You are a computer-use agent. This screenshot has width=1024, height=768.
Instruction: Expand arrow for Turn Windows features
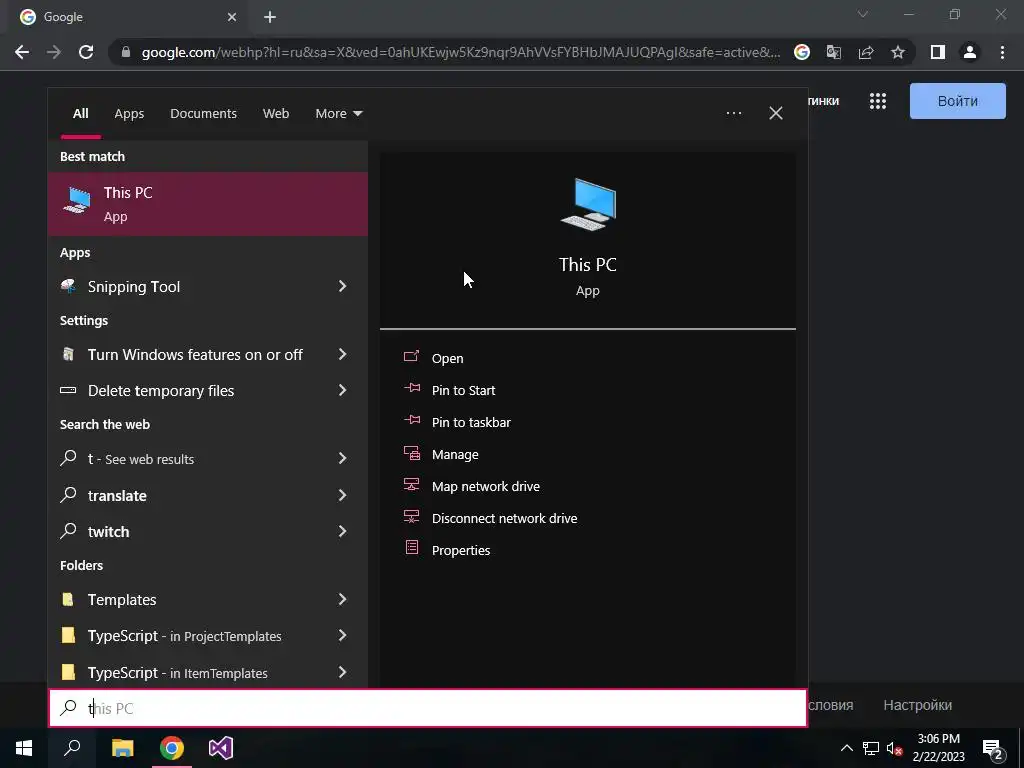tap(342, 354)
